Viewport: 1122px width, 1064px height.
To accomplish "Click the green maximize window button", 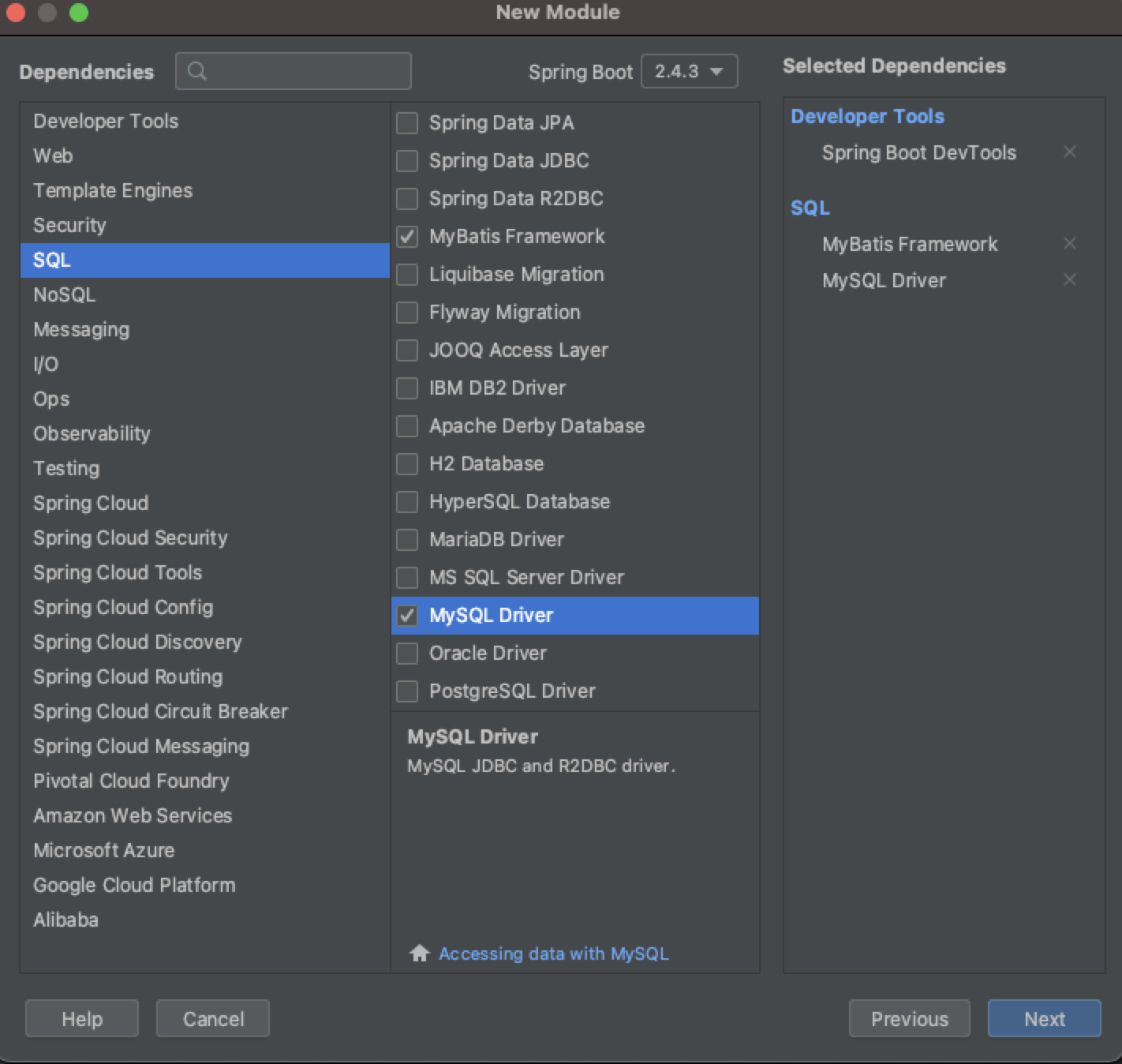I will (x=79, y=13).
